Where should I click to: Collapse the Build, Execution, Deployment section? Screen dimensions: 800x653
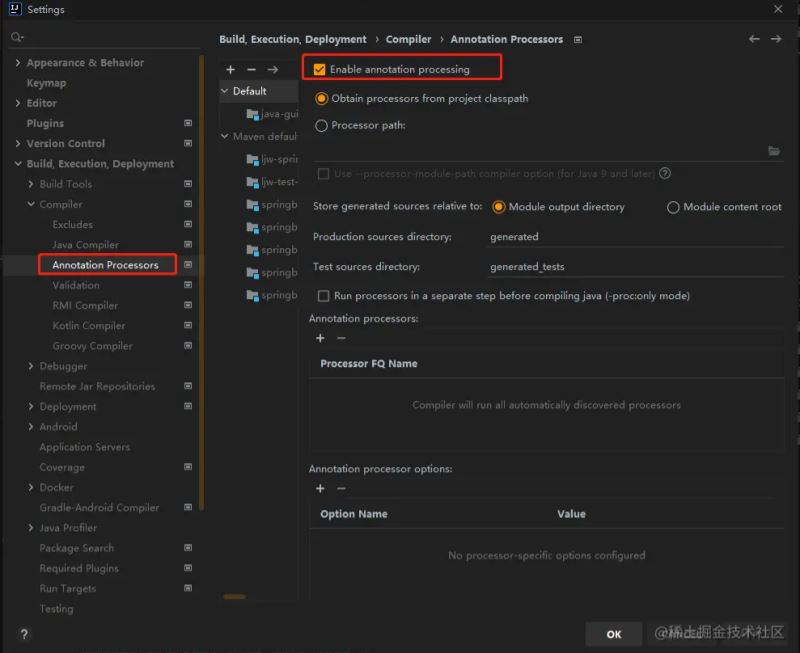18,164
